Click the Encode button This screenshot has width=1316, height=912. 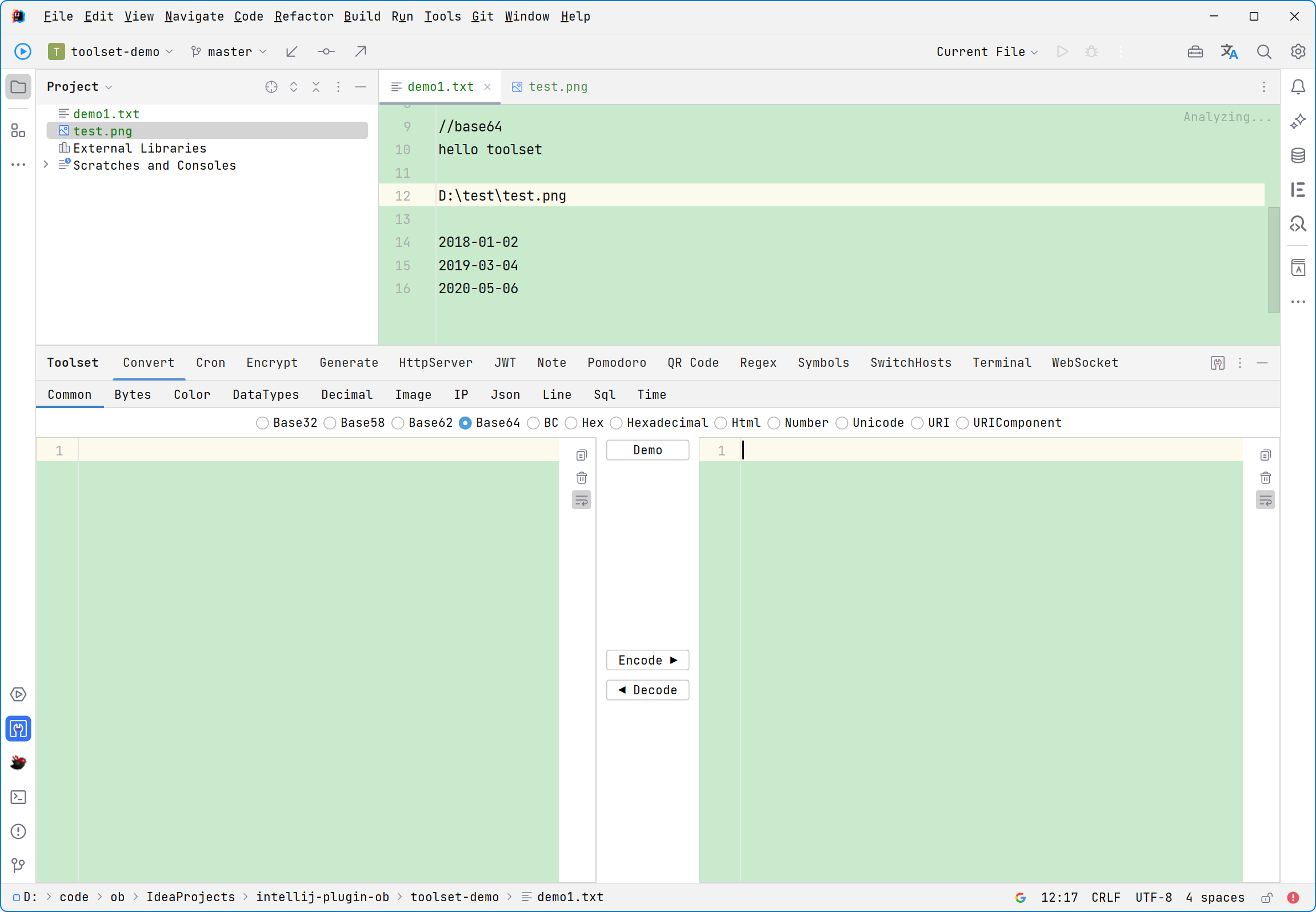[x=647, y=660]
